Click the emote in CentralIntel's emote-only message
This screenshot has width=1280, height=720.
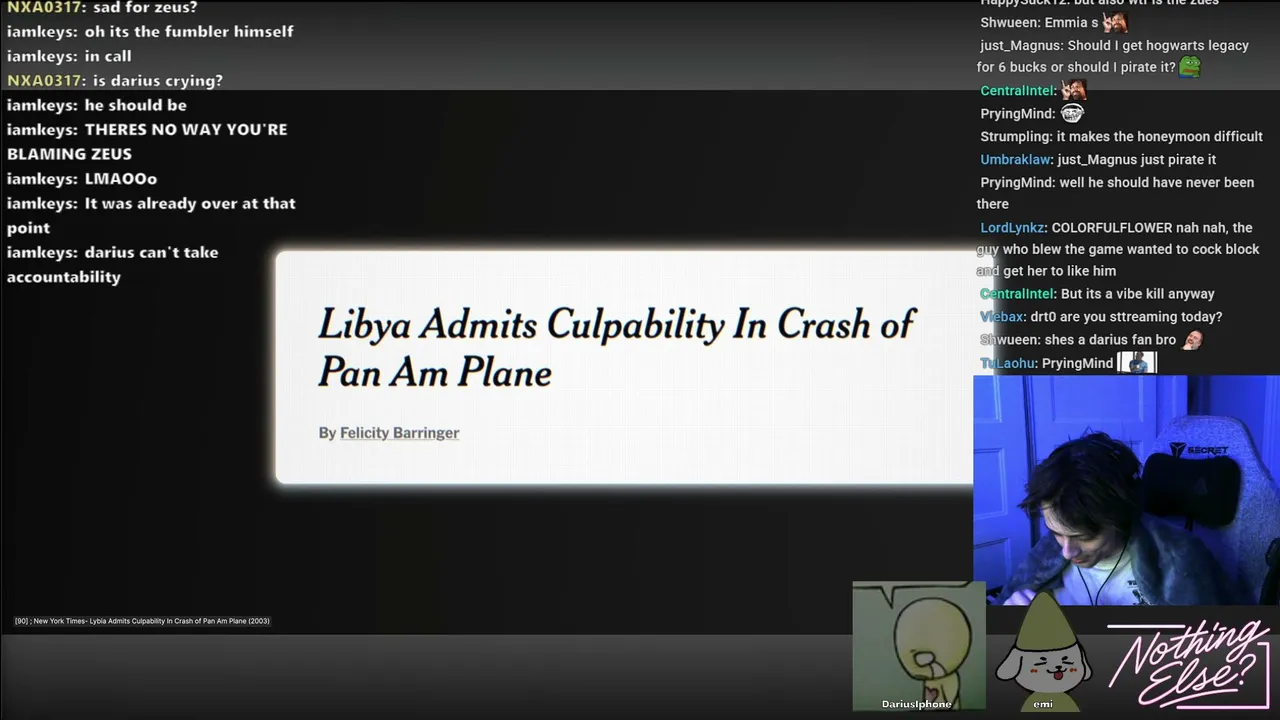click(x=1073, y=90)
